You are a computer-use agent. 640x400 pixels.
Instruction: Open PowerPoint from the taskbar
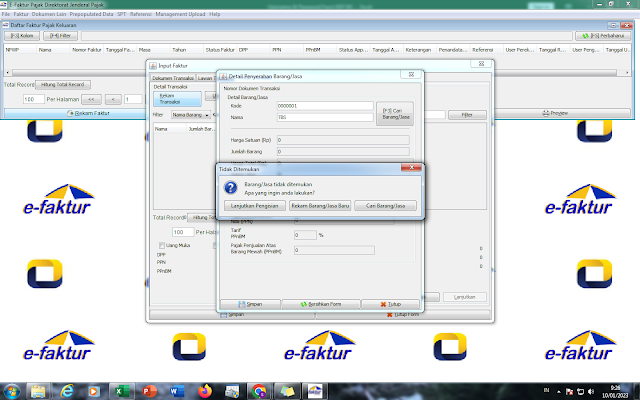(x=149, y=391)
